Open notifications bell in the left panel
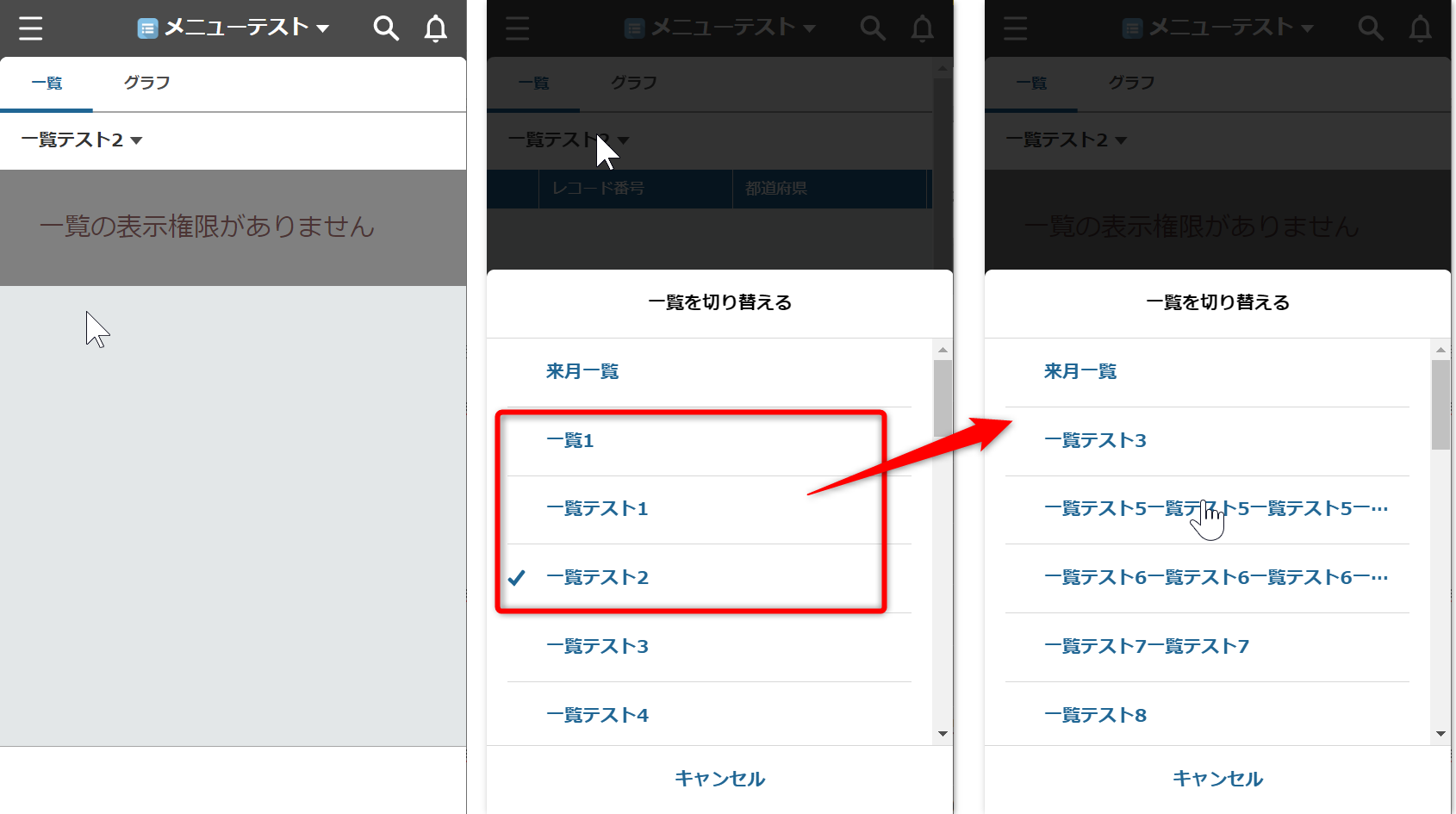Viewport: 1456px width, 814px height. tap(436, 28)
